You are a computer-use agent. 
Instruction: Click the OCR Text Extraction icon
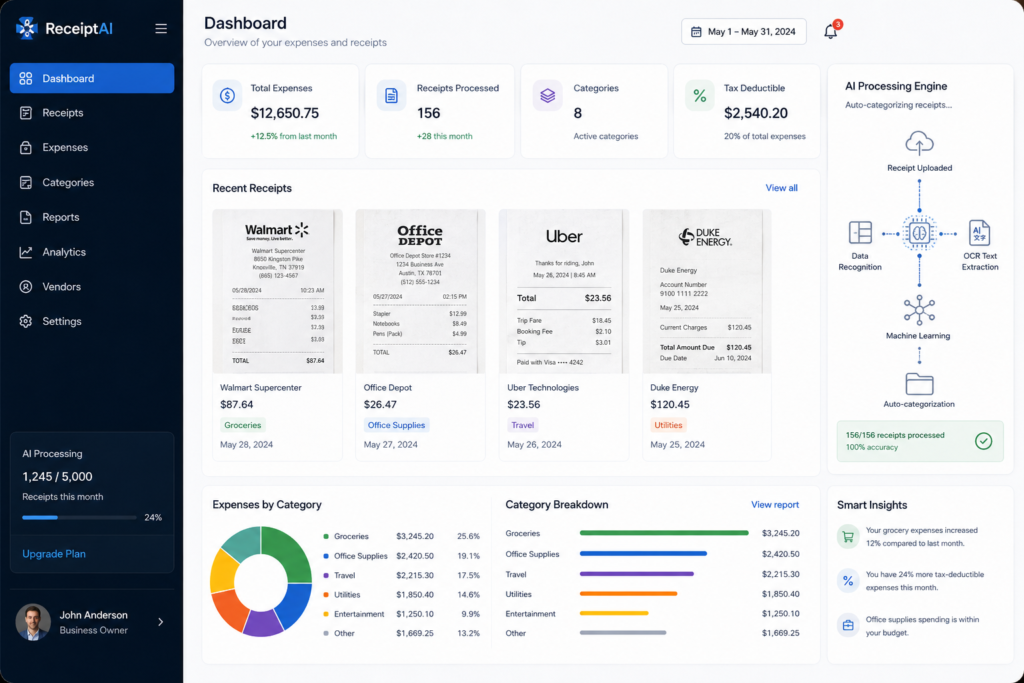click(x=978, y=232)
